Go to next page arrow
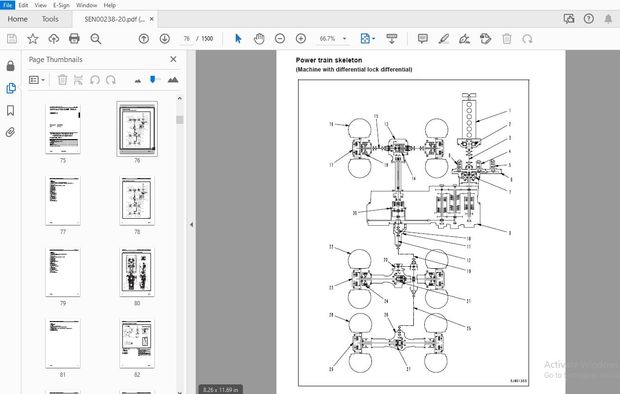 pos(165,39)
